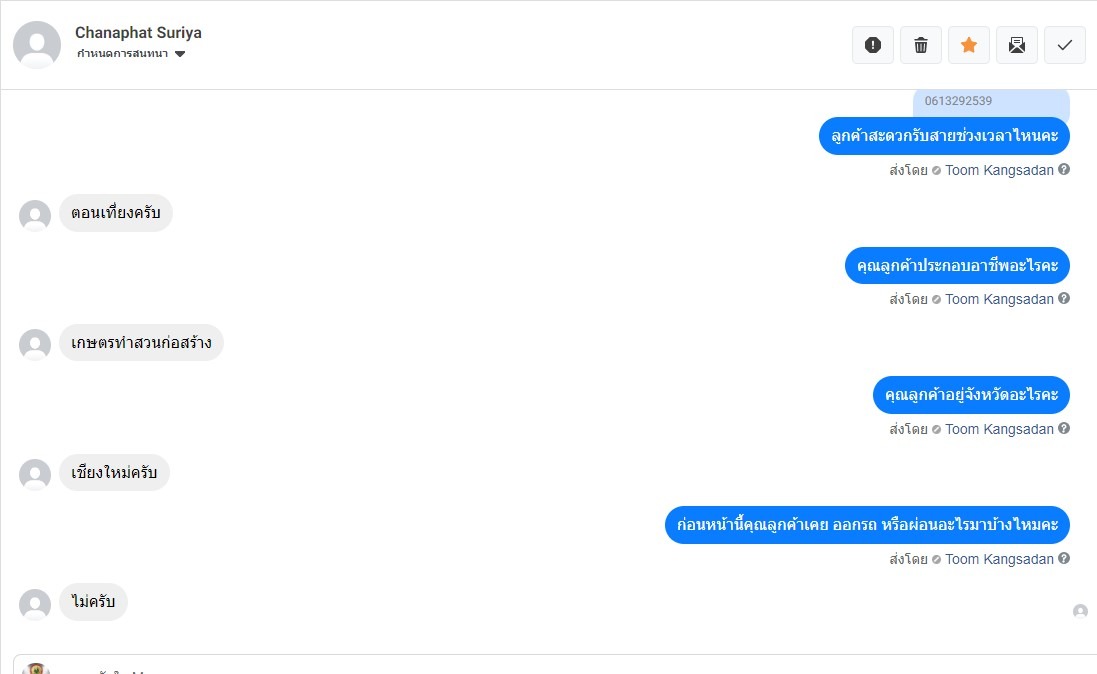Click the blue ลูกค้าสะดวกรับสายช่วงเวลาไหนคะ message
The height and width of the screenshot is (674, 1097).
click(x=944, y=136)
